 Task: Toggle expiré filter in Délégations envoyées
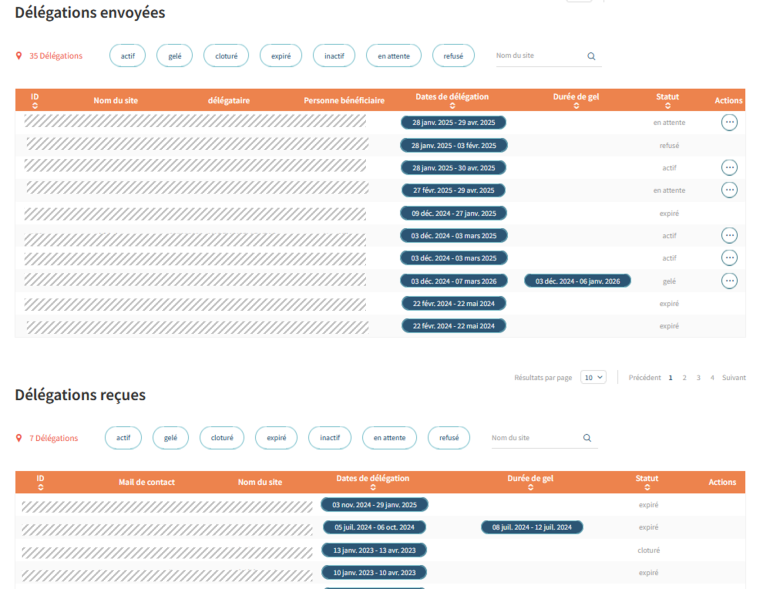(281, 56)
